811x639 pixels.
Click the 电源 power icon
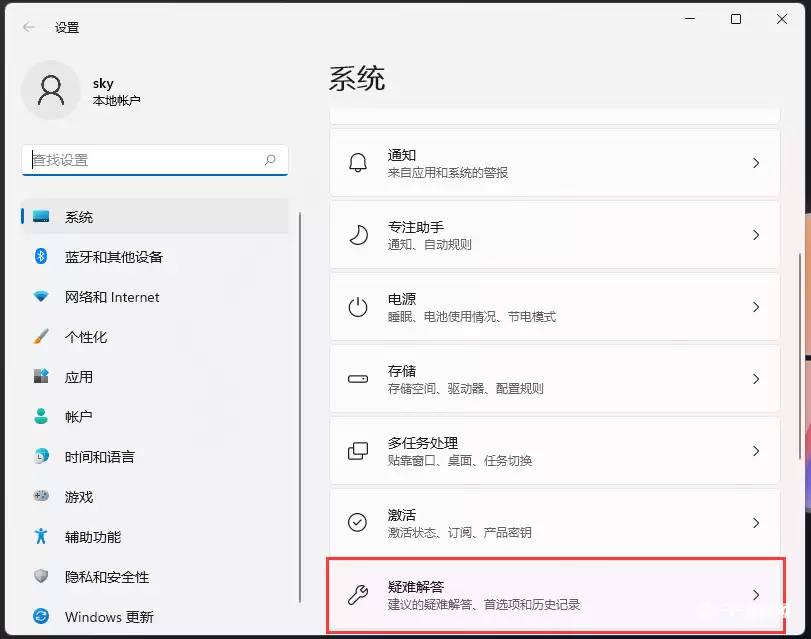point(357,307)
